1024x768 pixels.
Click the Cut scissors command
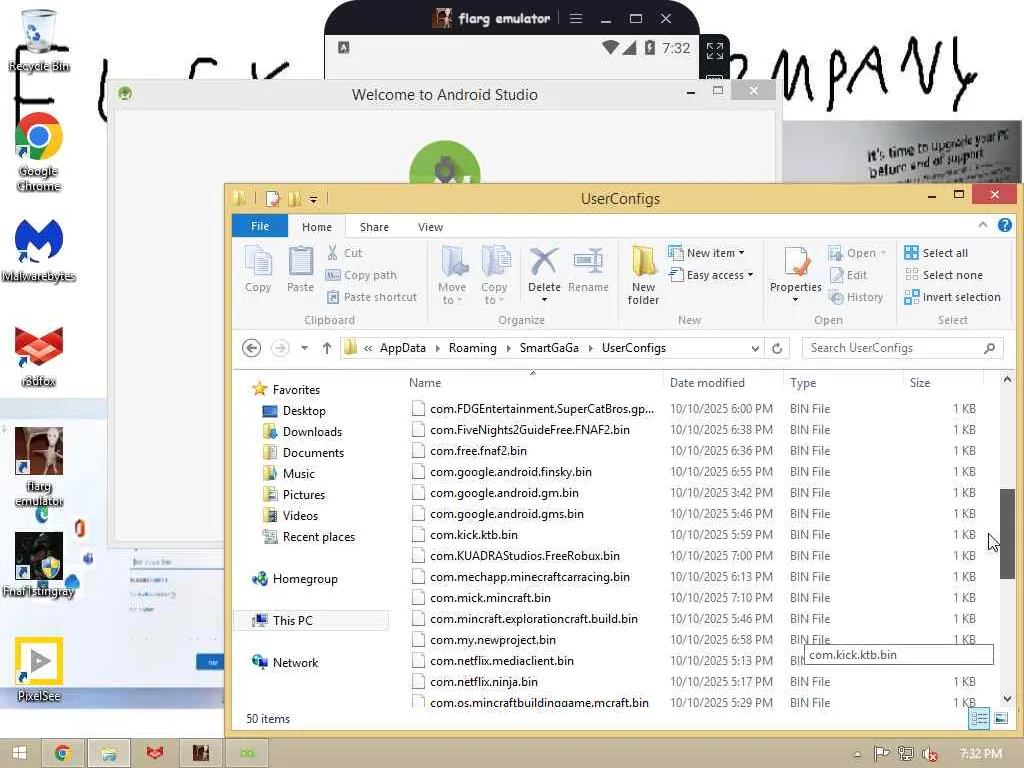[x=344, y=253]
